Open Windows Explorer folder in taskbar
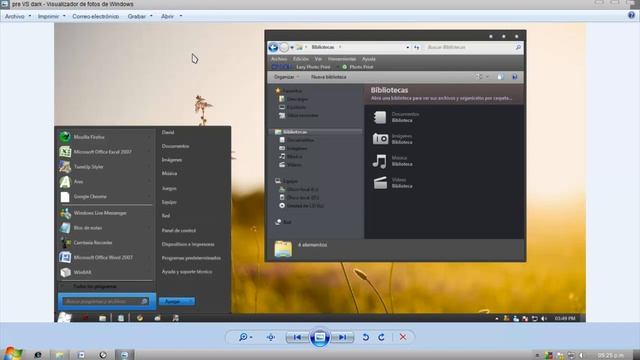The height and width of the screenshot is (360, 640). tap(60, 355)
